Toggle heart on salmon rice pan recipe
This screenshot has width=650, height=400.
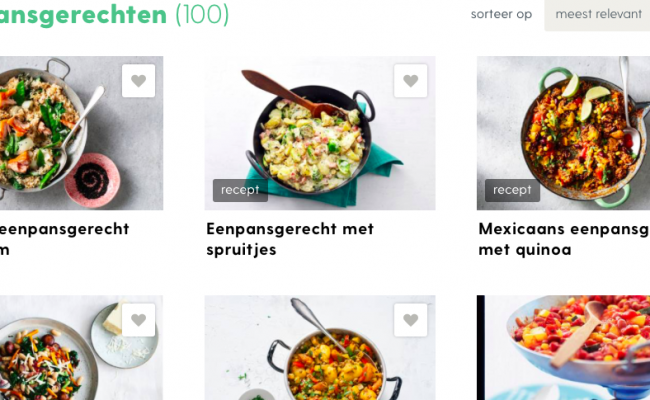pyautogui.click(x=138, y=81)
